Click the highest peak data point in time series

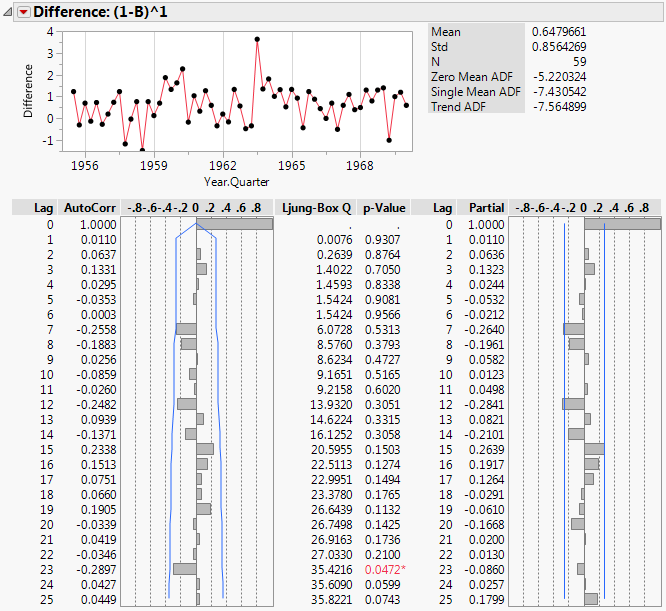[x=257, y=40]
